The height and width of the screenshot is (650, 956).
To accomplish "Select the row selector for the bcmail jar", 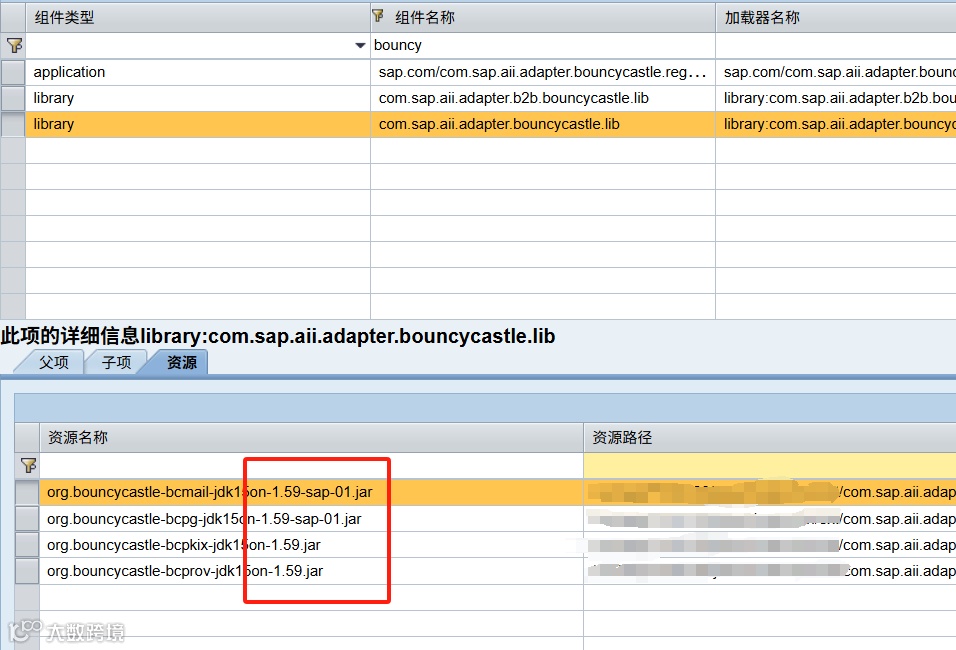I will point(27,492).
